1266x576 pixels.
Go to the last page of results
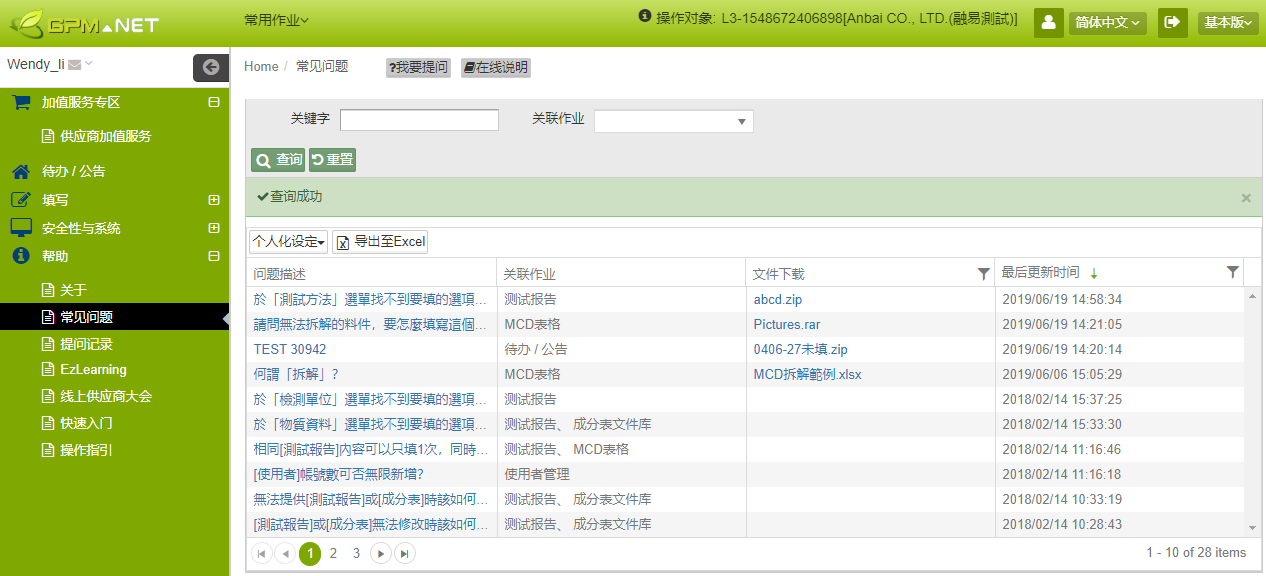[x=404, y=553]
